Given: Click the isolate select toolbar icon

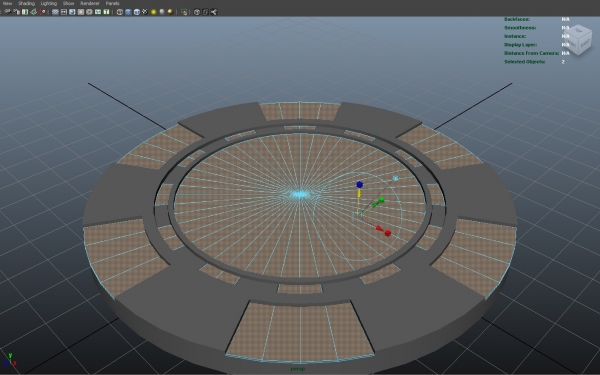Looking at the screenshot, I should [x=184, y=12].
